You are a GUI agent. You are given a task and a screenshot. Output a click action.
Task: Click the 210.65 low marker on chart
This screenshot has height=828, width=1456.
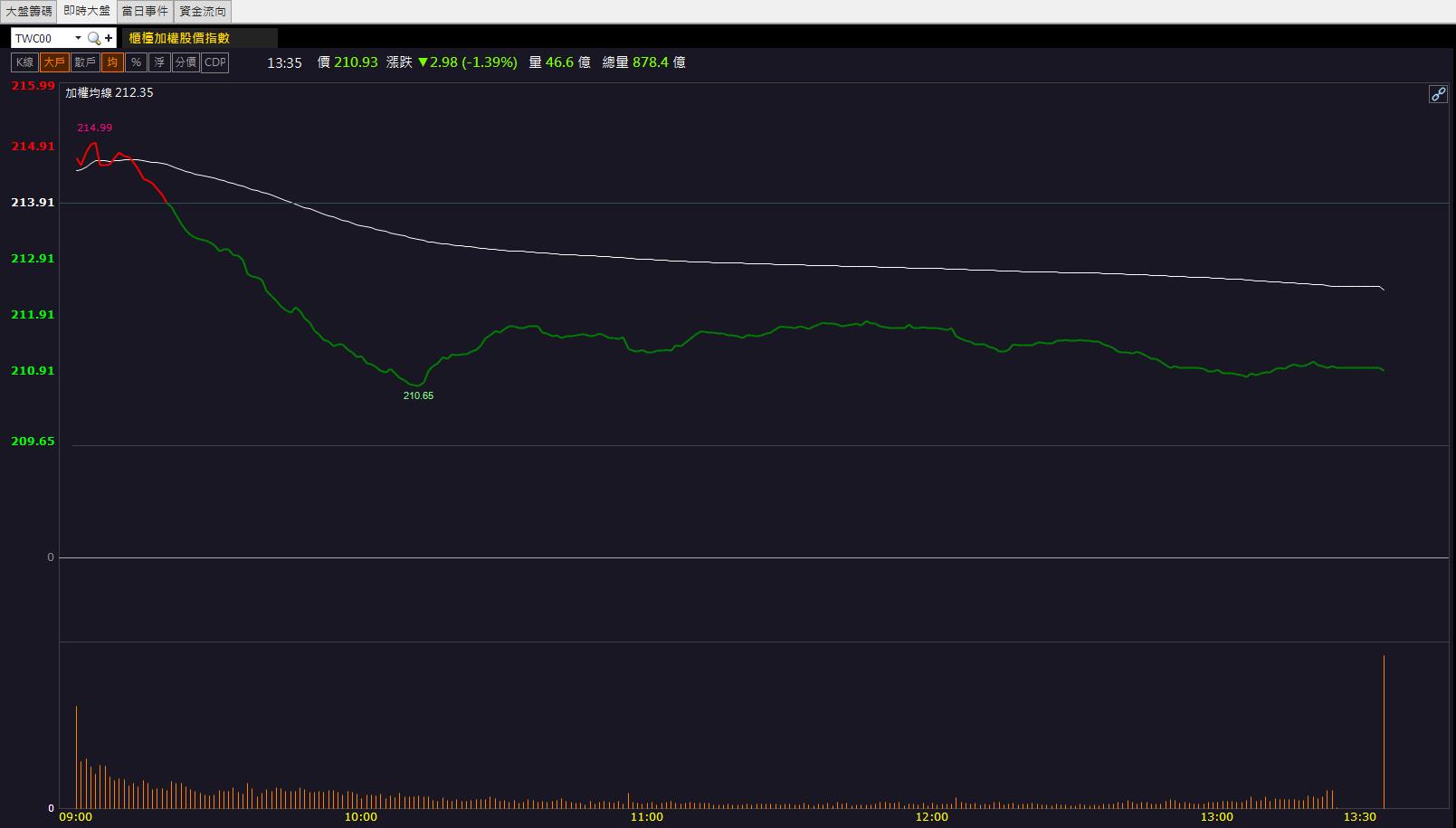[x=418, y=395]
